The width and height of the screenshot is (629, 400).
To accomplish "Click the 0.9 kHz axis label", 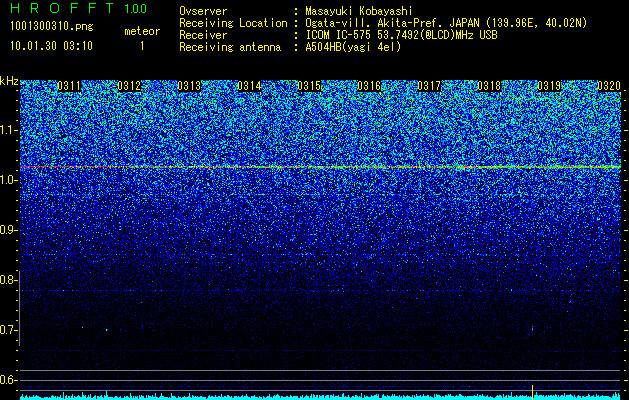I will coord(8,230).
